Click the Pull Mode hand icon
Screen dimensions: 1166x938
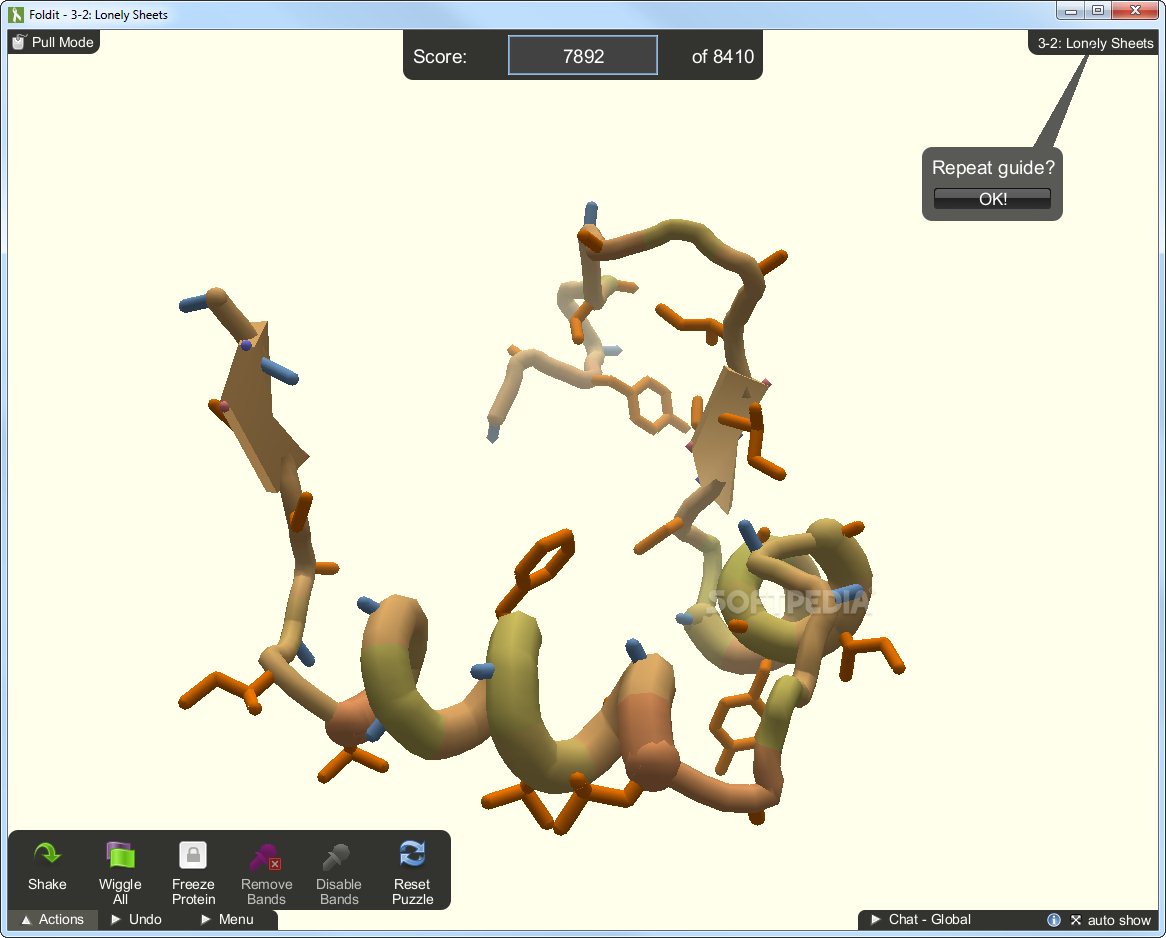pyautogui.click(x=19, y=42)
